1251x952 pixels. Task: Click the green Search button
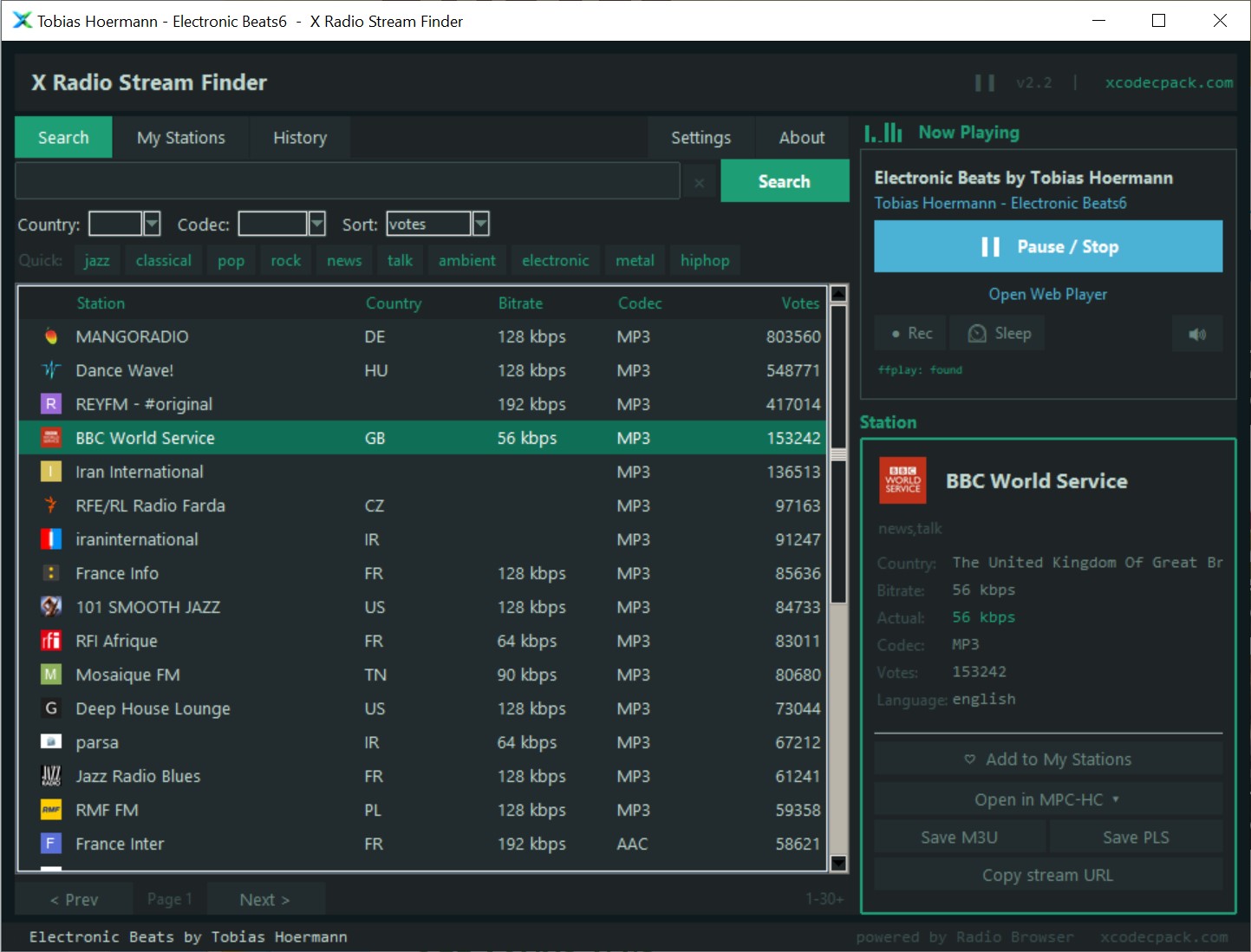[x=785, y=181]
